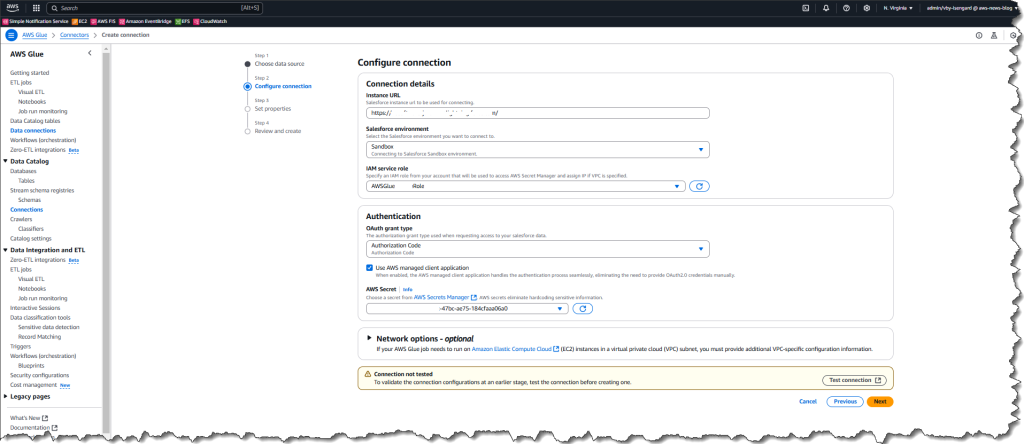This screenshot has width=1024, height=444.
Task: Open the console settings gear
Action: 867,8
